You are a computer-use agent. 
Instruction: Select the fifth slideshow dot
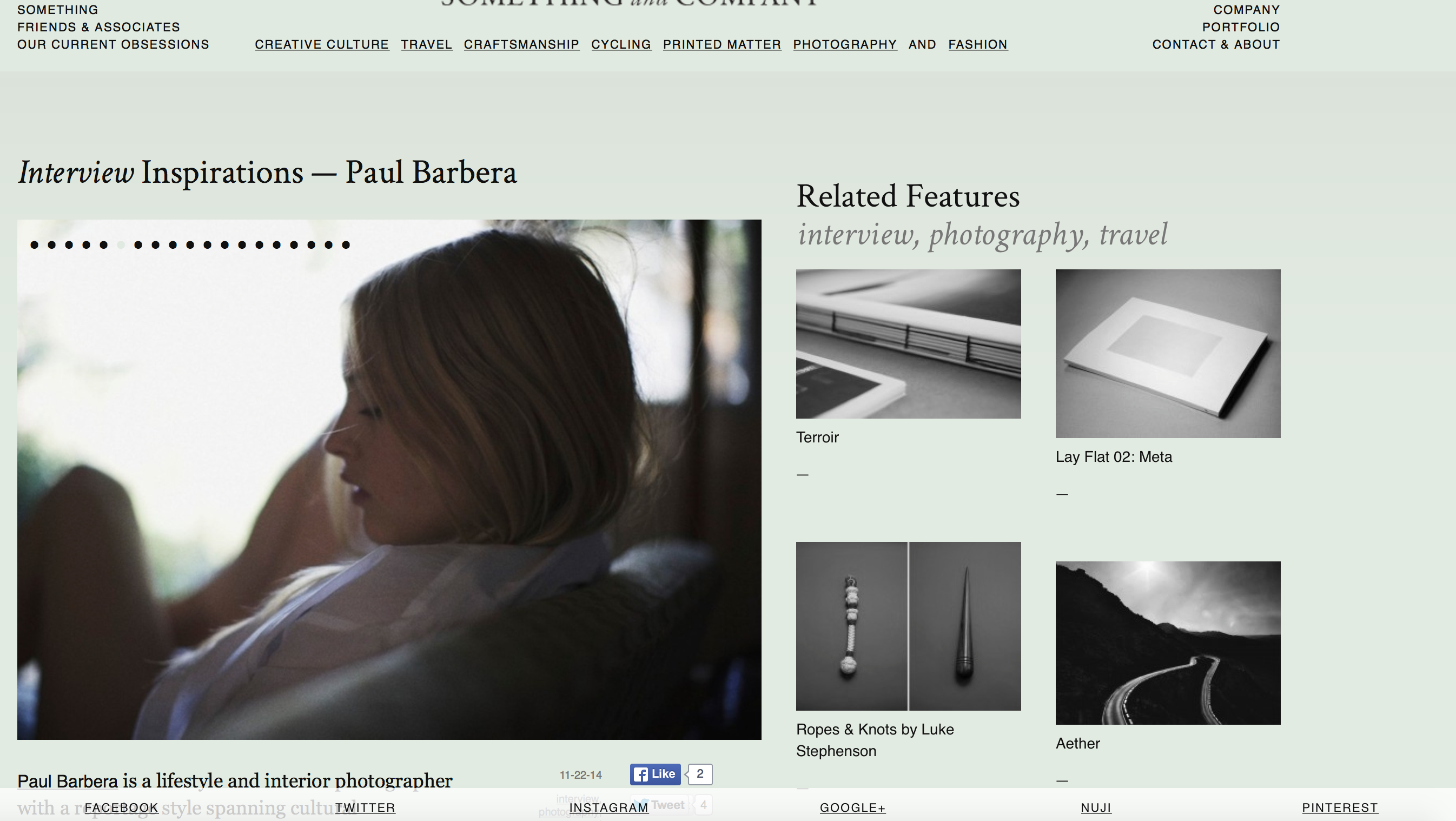pyautogui.click(x=103, y=244)
